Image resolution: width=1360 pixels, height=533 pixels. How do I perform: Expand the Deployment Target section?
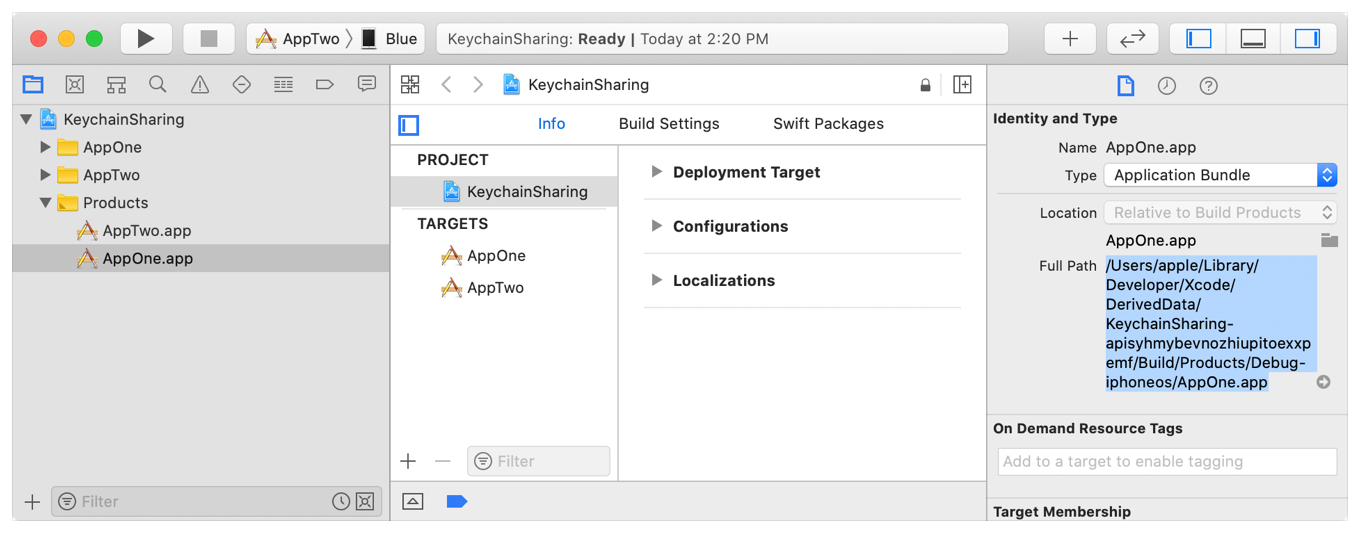657,172
